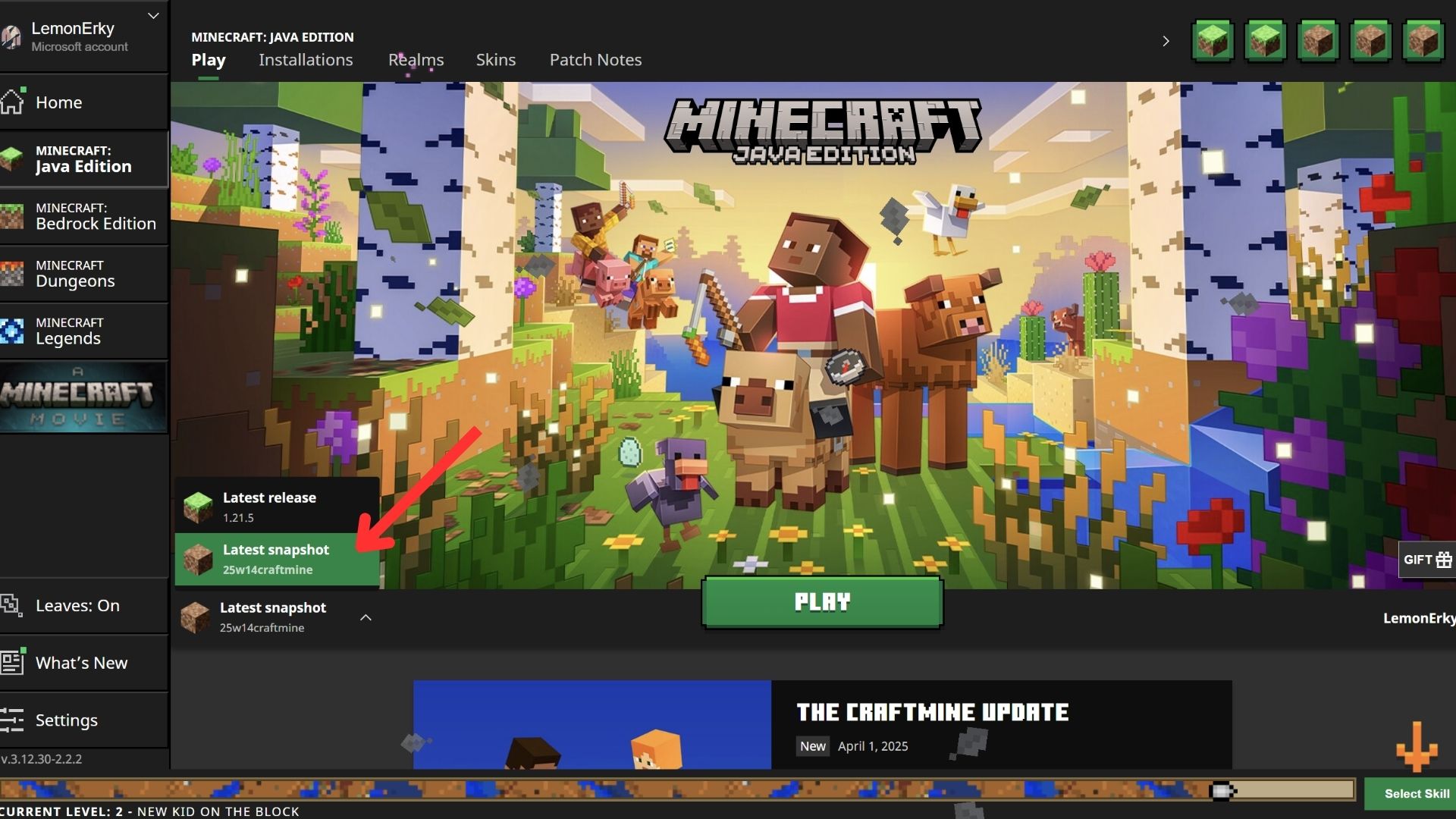Select Minecraft Bedrock Edition in the sidebar
Viewport: 1456px width, 819px height.
point(83,217)
